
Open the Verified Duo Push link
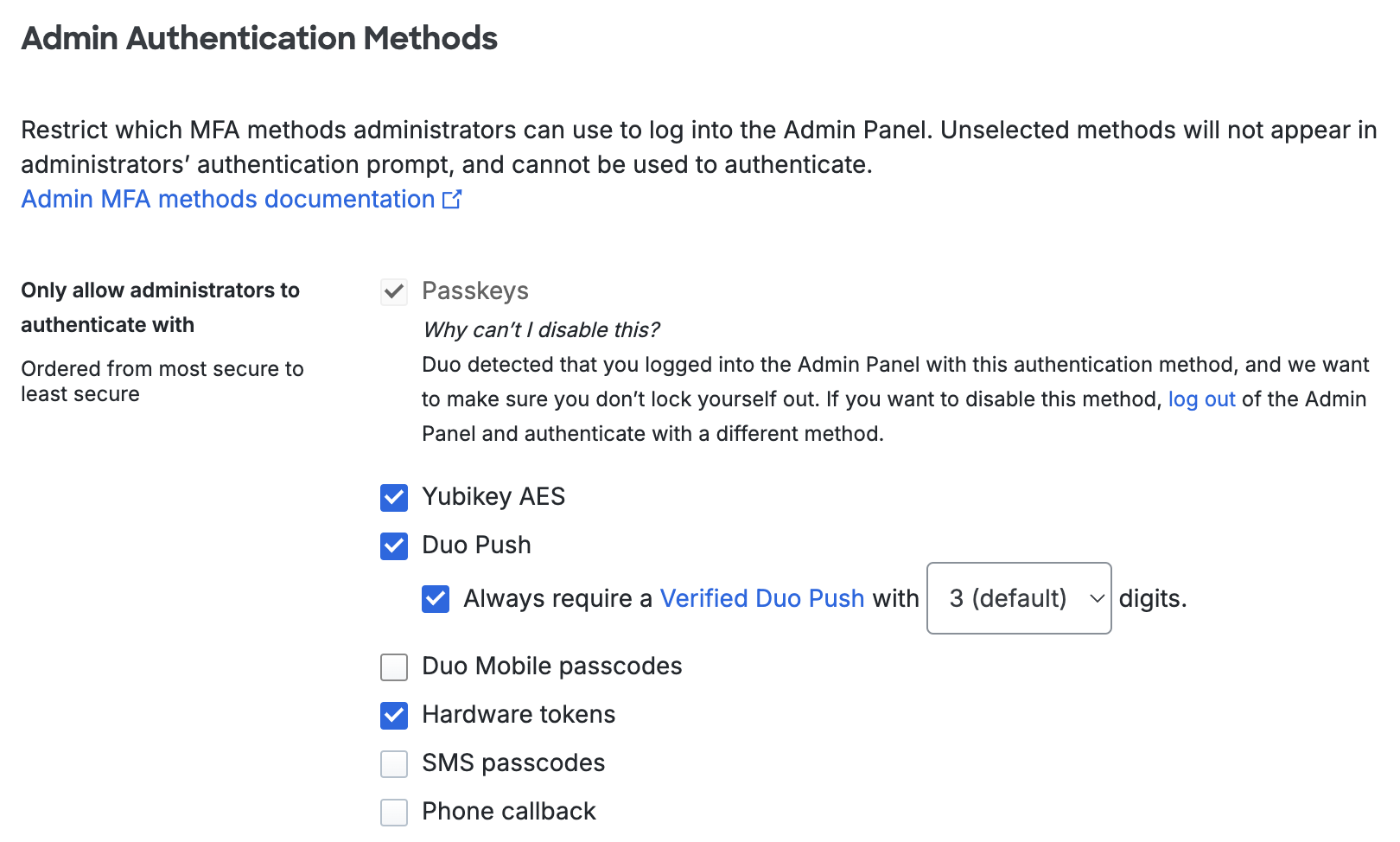(761, 598)
